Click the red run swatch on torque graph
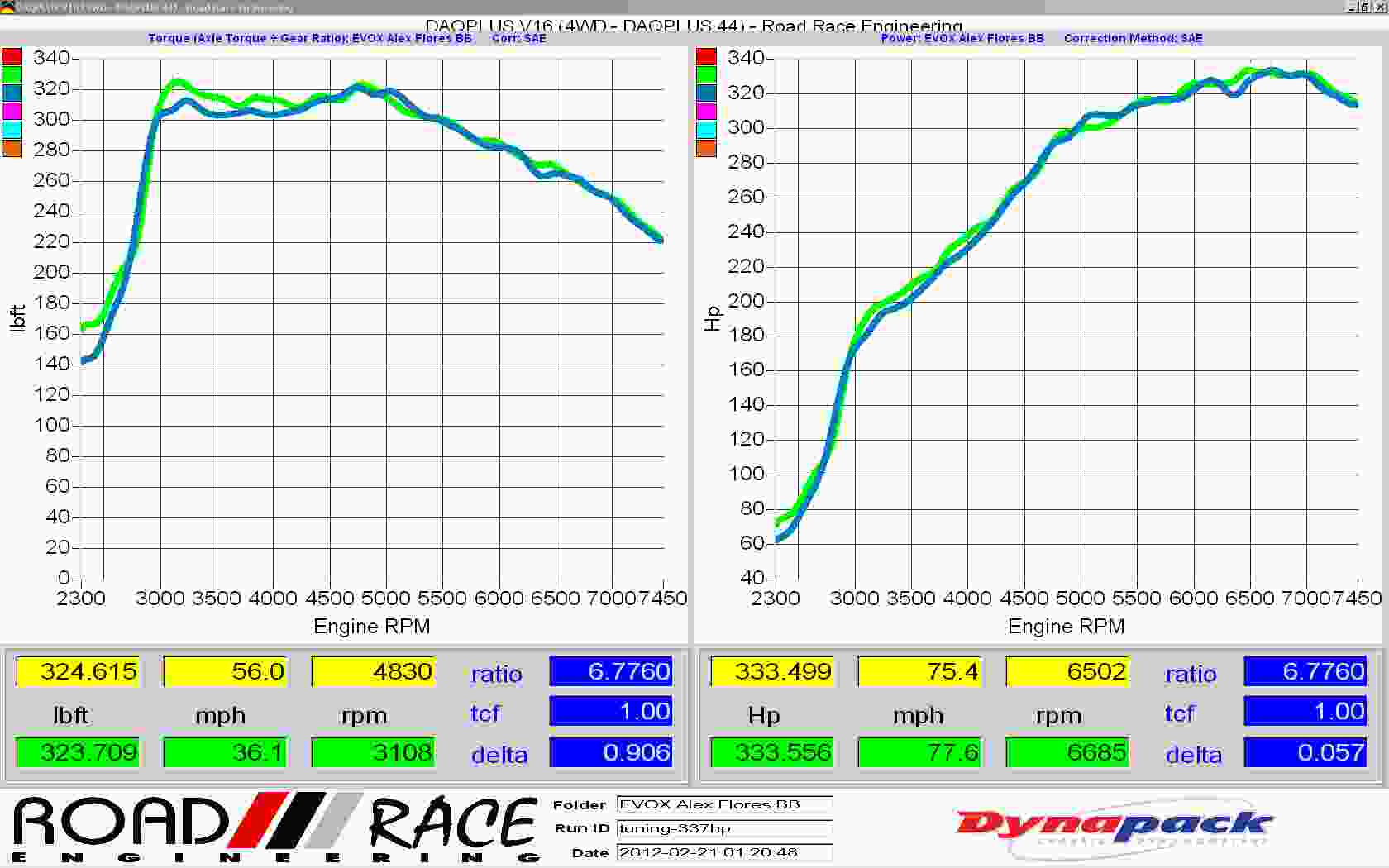1389x868 pixels. 12,57
